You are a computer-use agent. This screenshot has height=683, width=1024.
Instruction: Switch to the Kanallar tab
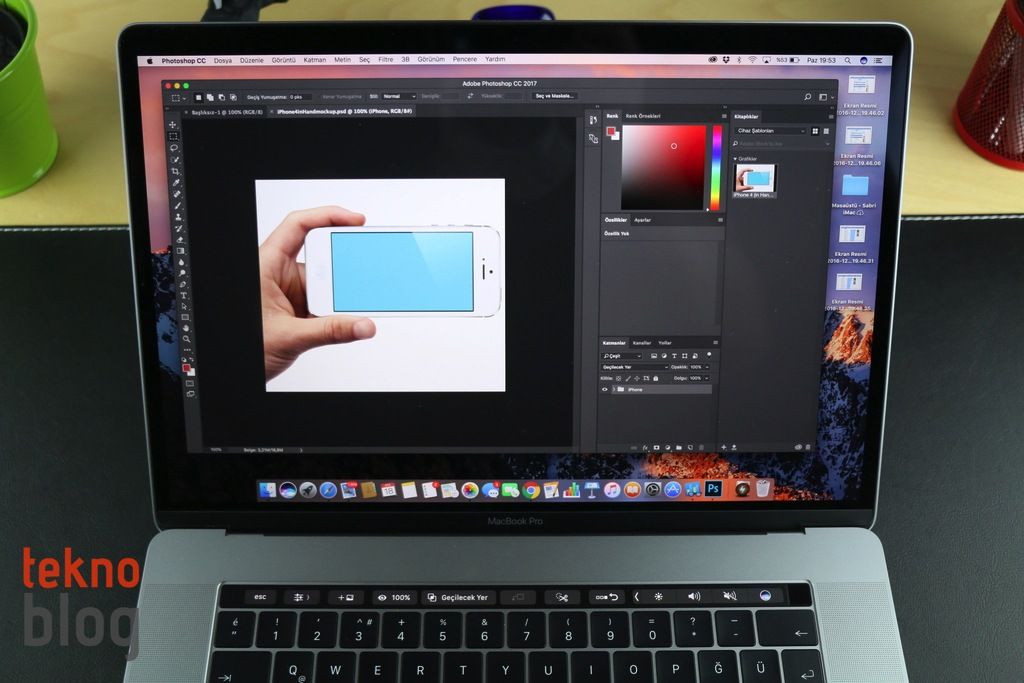[x=641, y=342]
